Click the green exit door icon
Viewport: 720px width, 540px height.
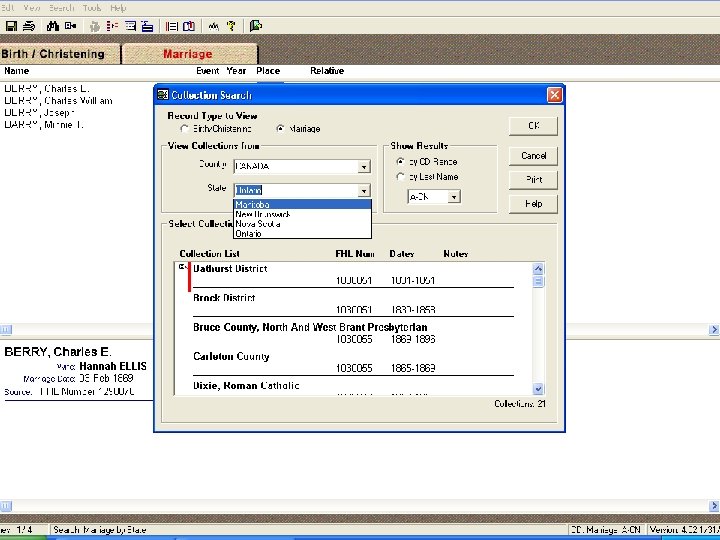(x=255, y=26)
